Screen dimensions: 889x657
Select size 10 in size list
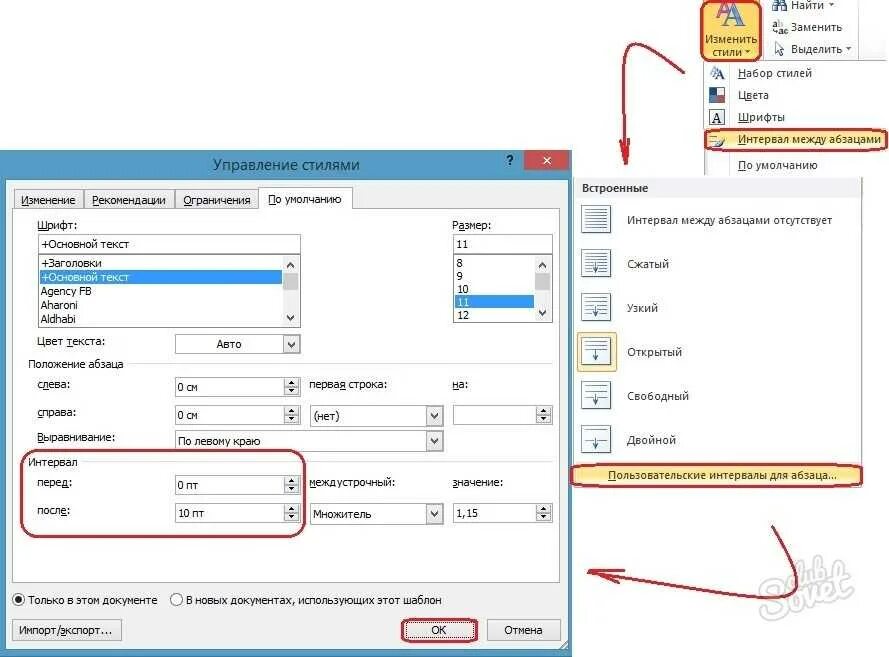click(x=494, y=289)
